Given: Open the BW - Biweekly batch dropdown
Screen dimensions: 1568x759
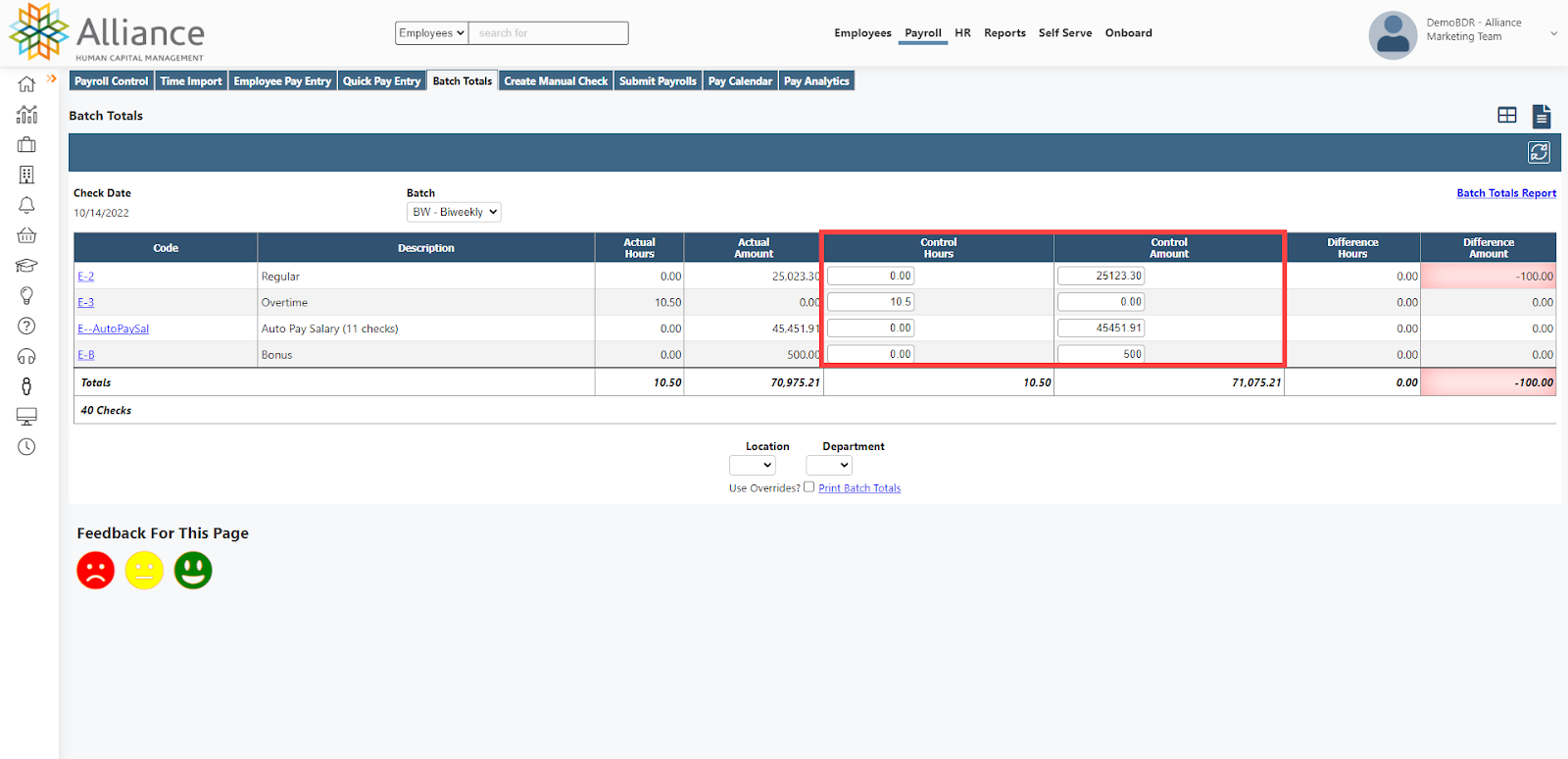Looking at the screenshot, I should pyautogui.click(x=454, y=212).
